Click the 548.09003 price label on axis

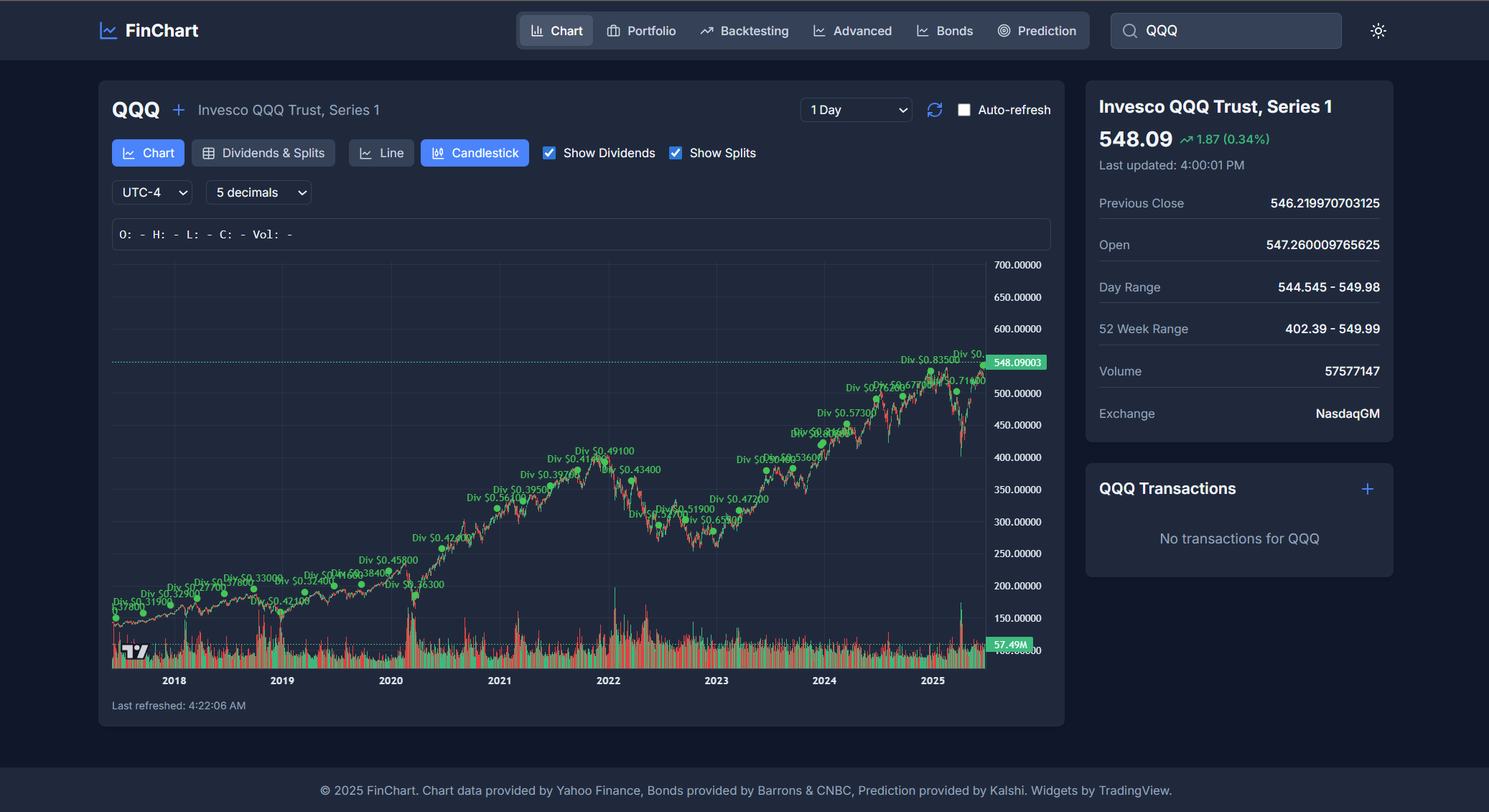pyautogui.click(x=1017, y=363)
